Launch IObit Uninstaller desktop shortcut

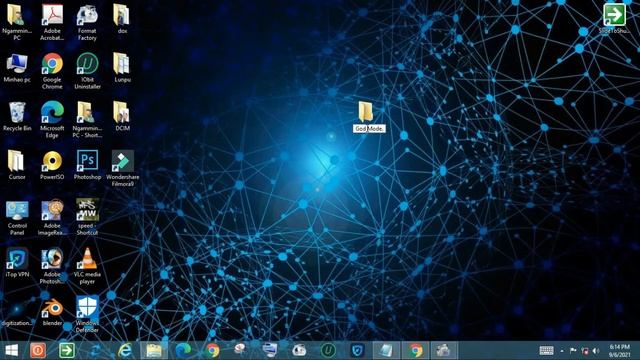[x=87, y=71]
